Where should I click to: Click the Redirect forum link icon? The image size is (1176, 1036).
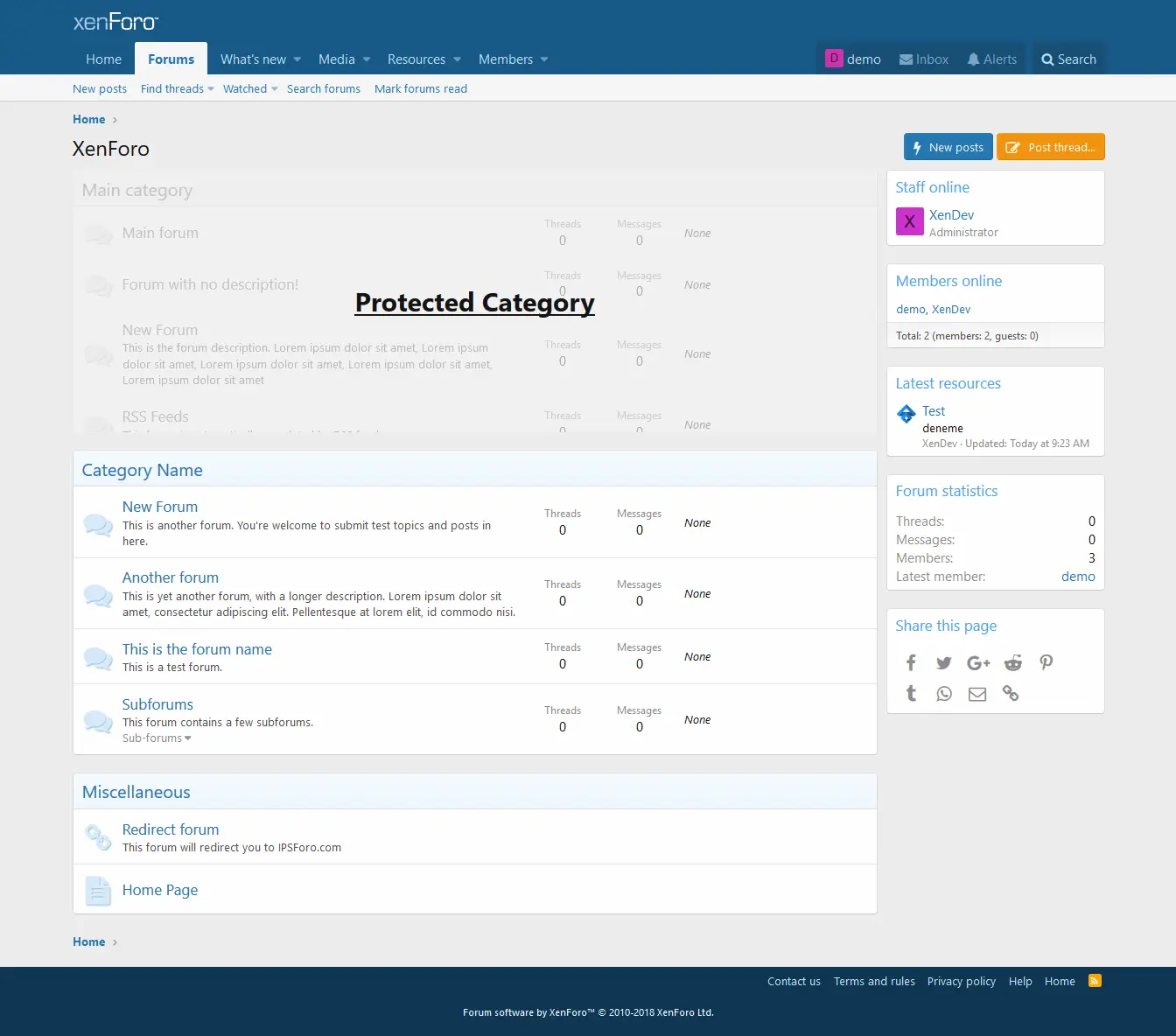[x=98, y=837]
